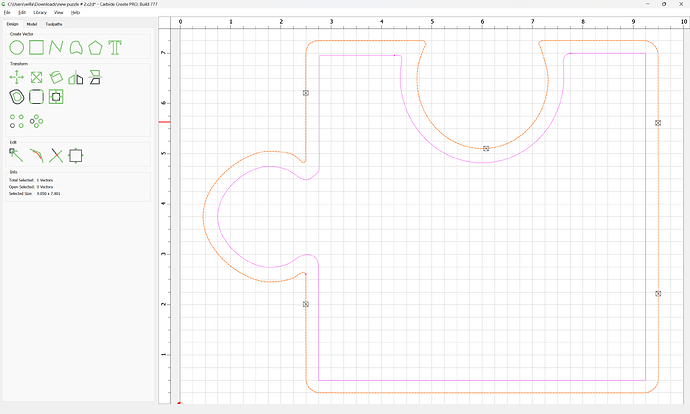Viewport: 690px width, 414px height.
Task: Select the Rectangle vector tool
Action: pos(36,47)
